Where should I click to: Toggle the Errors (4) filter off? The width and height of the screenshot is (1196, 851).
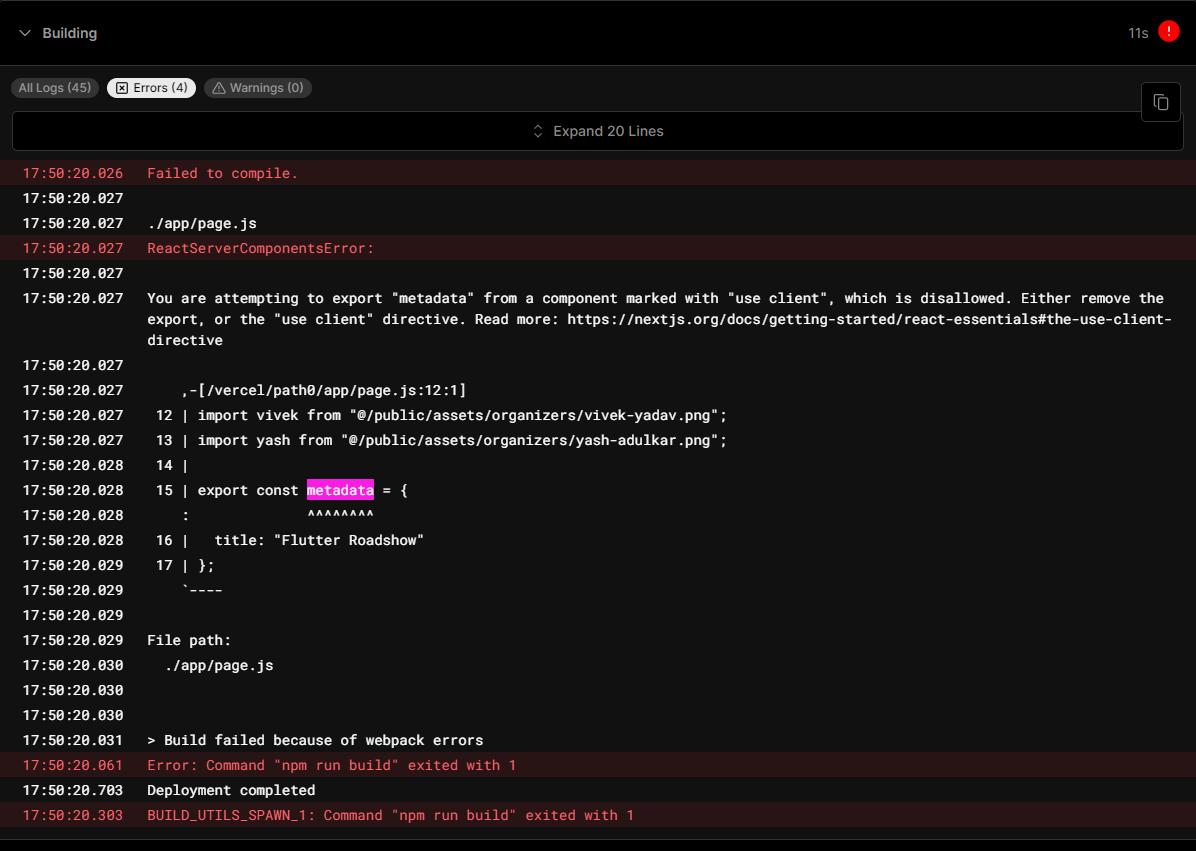pos(151,87)
